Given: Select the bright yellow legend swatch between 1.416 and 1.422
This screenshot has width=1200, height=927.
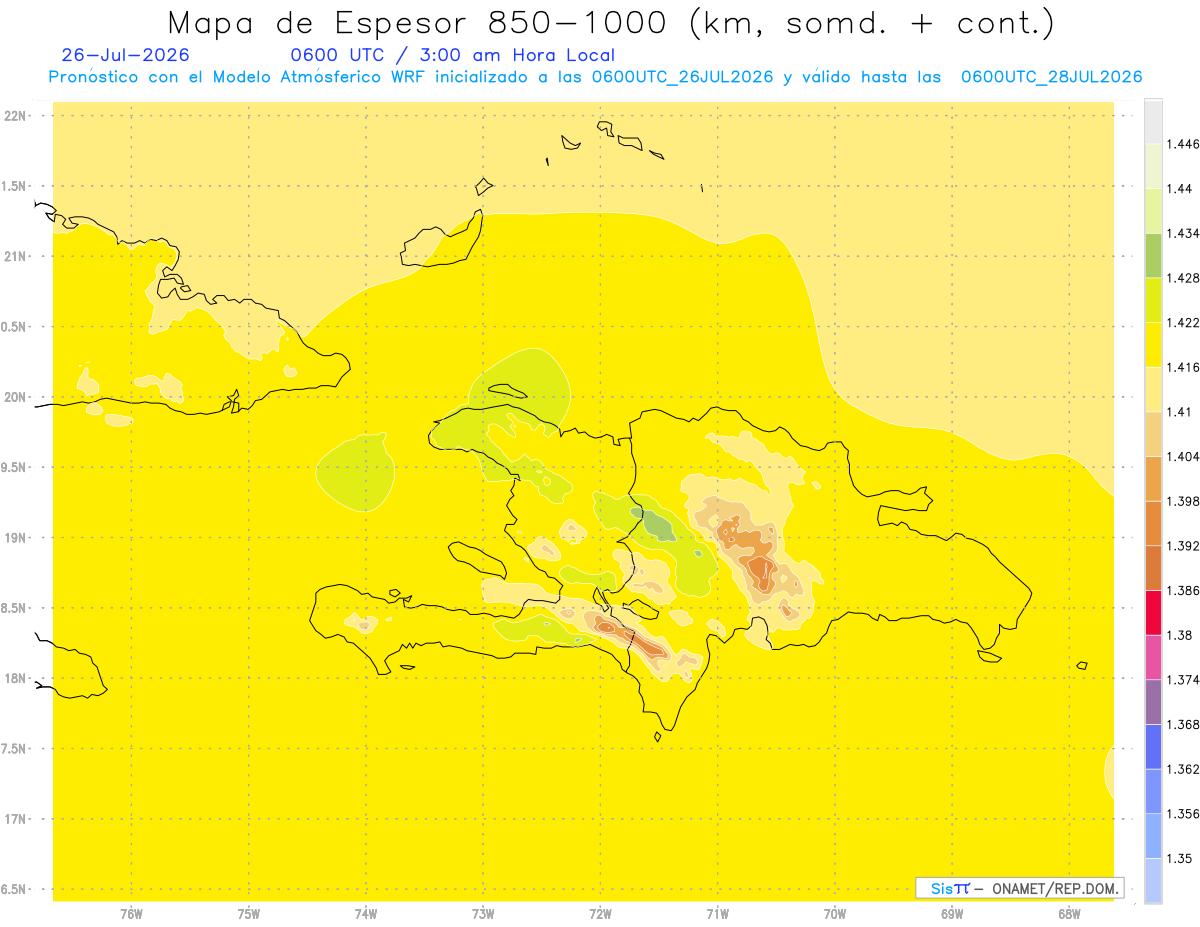Looking at the screenshot, I should (x=1153, y=345).
